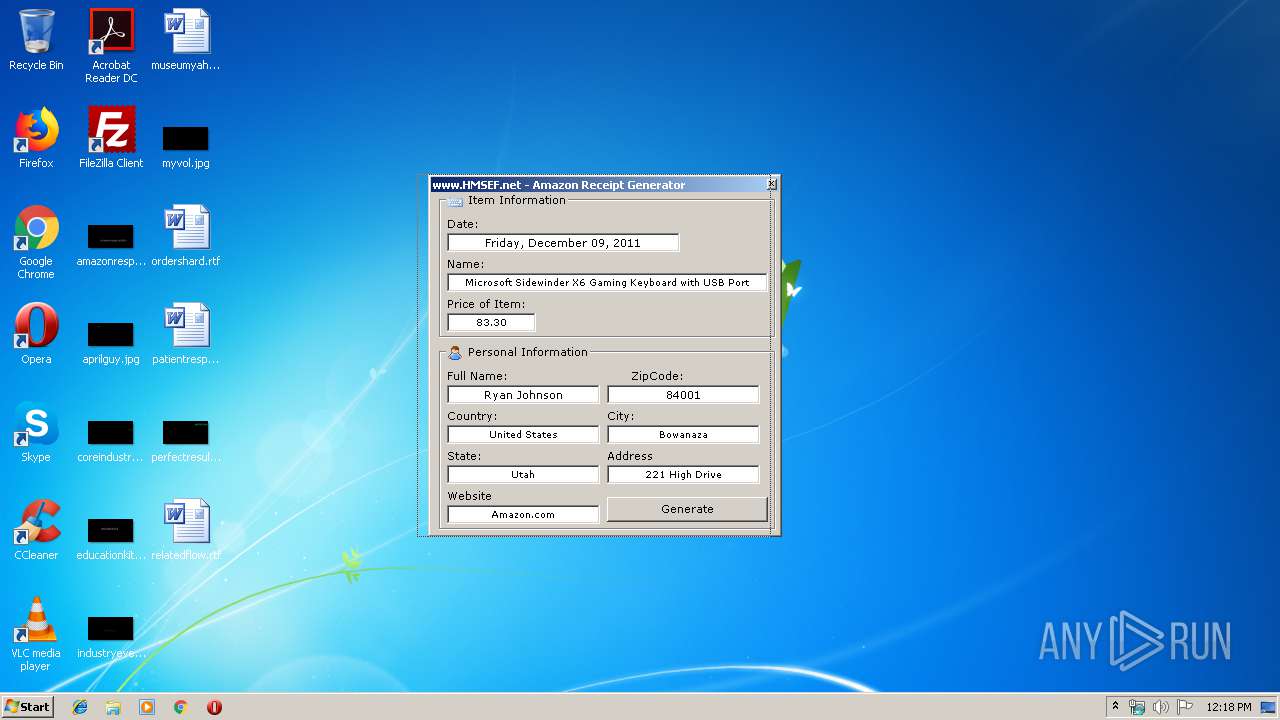
Task: Click the 12:18 PM system clock
Action: pos(1229,707)
